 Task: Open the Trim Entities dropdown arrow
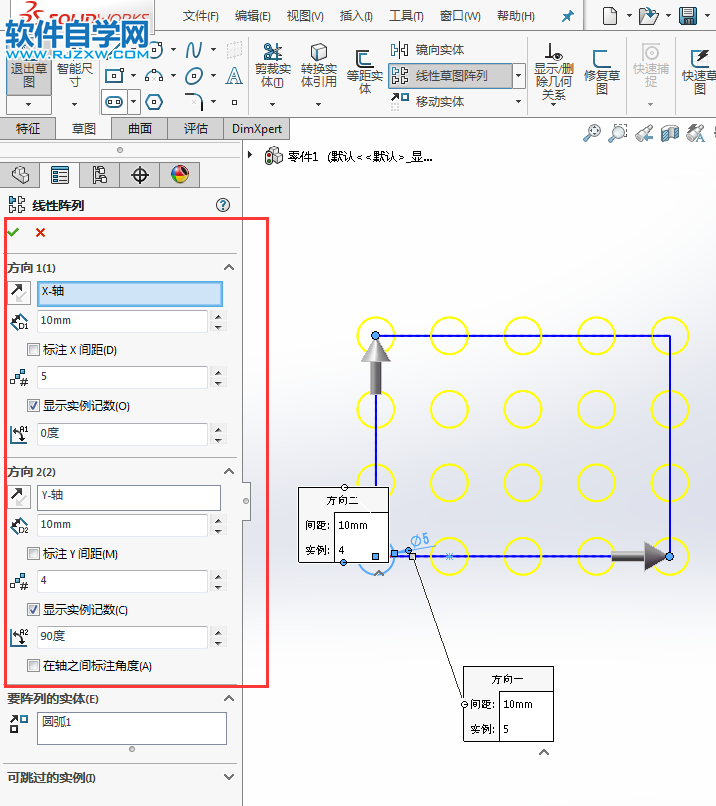pos(272,104)
